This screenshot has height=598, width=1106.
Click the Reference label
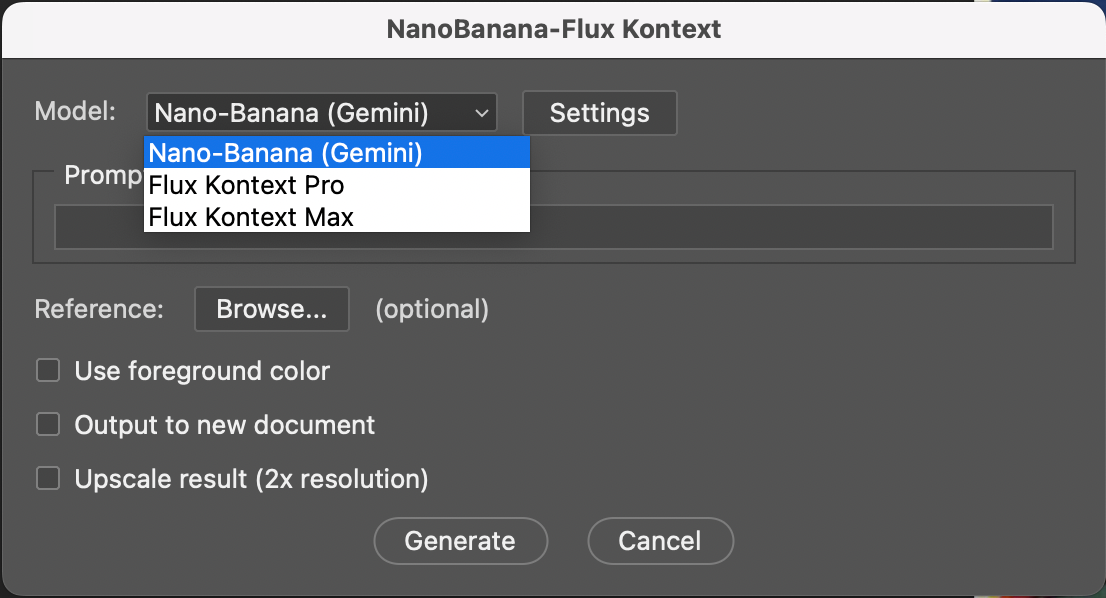98,309
